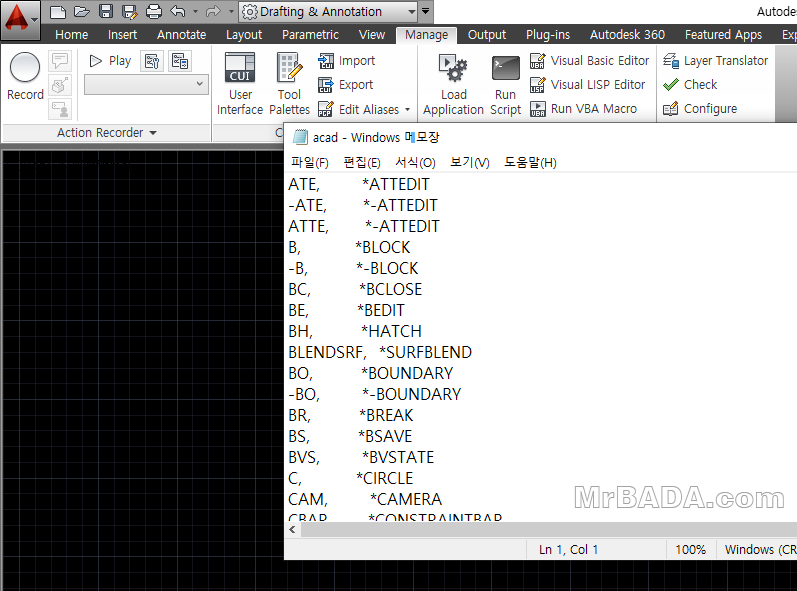Click the Notepad horizontal scrollbar left arrow

click(292, 530)
